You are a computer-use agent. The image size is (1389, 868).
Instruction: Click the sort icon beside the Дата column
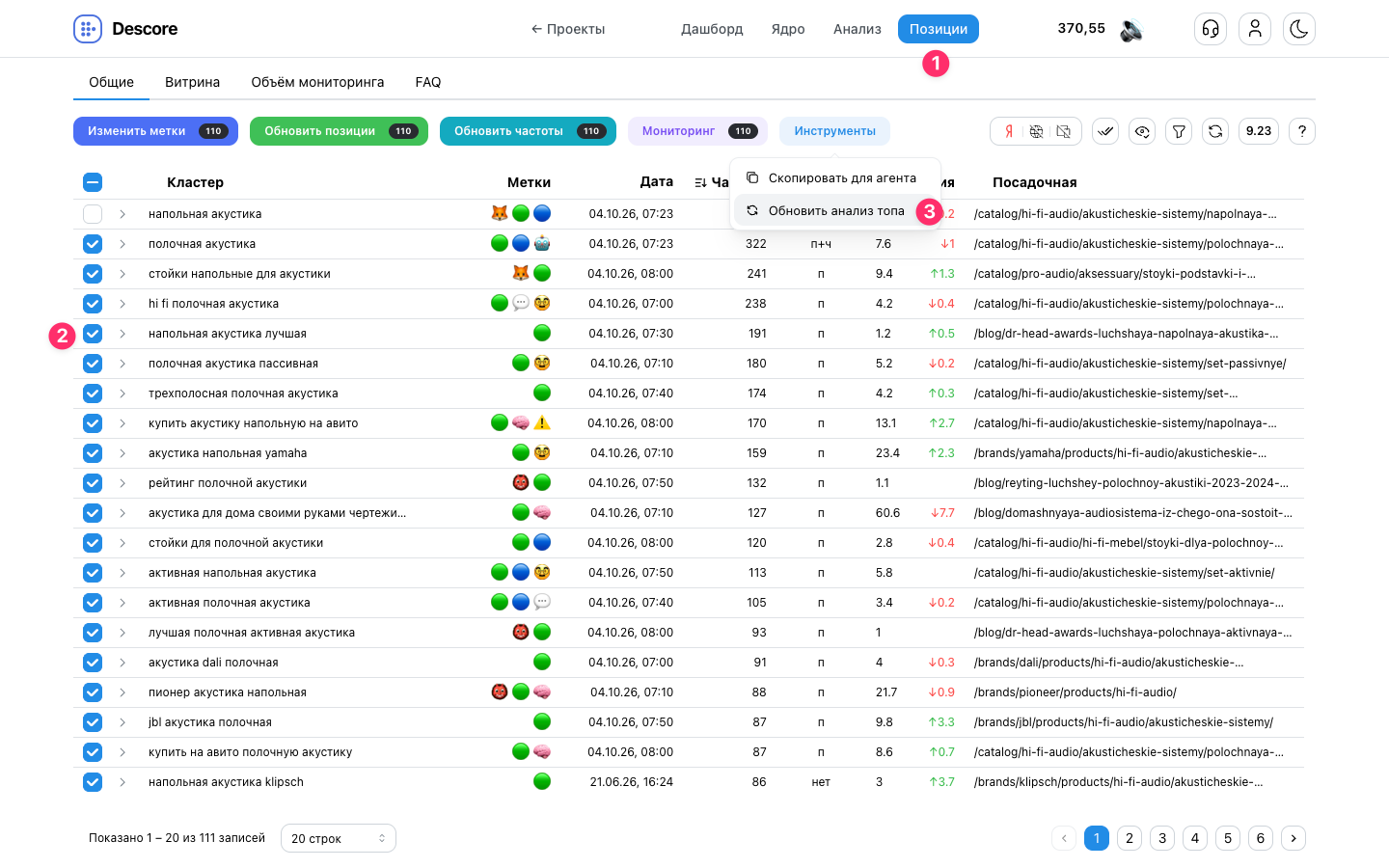pyautogui.click(x=700, y=182)
